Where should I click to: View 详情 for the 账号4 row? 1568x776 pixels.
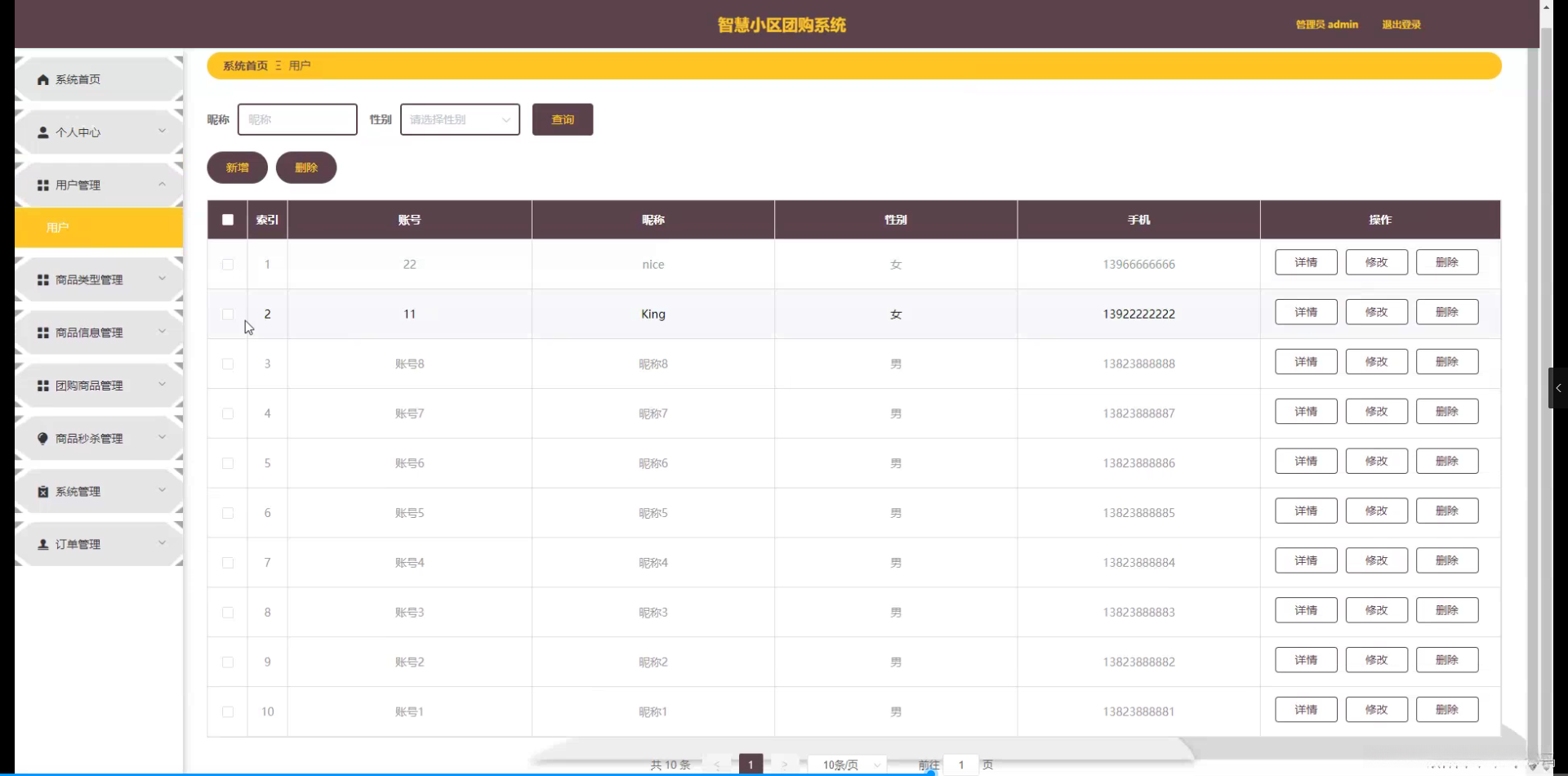pos(1306,561)
